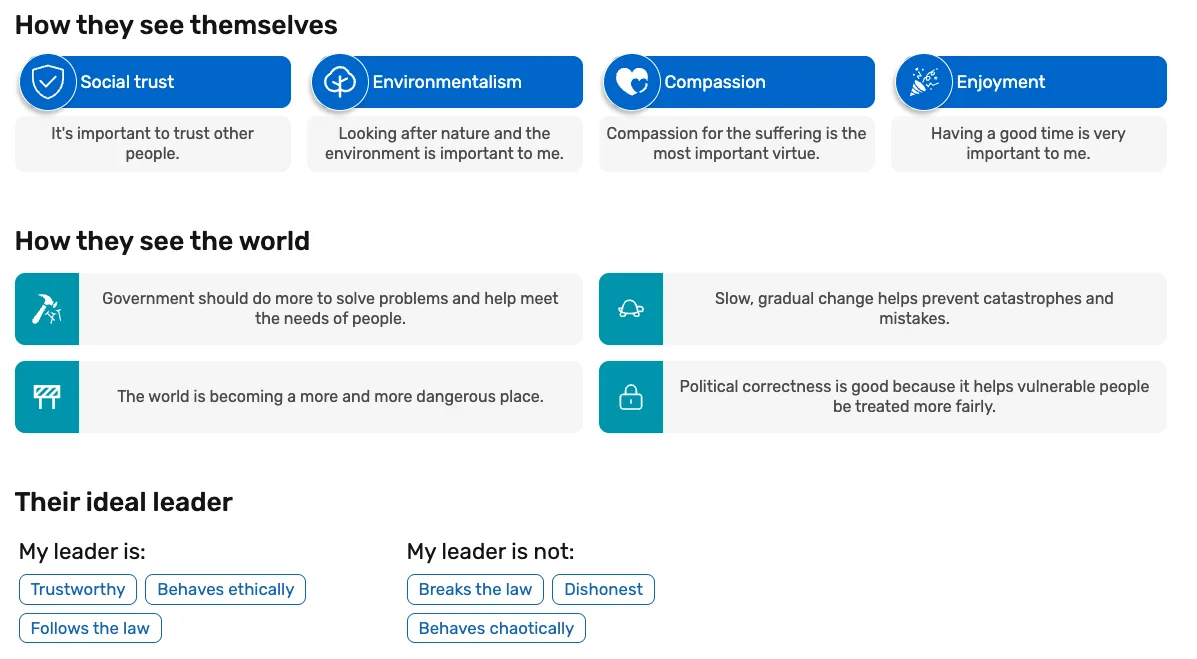This screenshot has height=659, width=1197.
Task: Click the barrier icon beside dangerous world
Action: (x=47, y=397)
